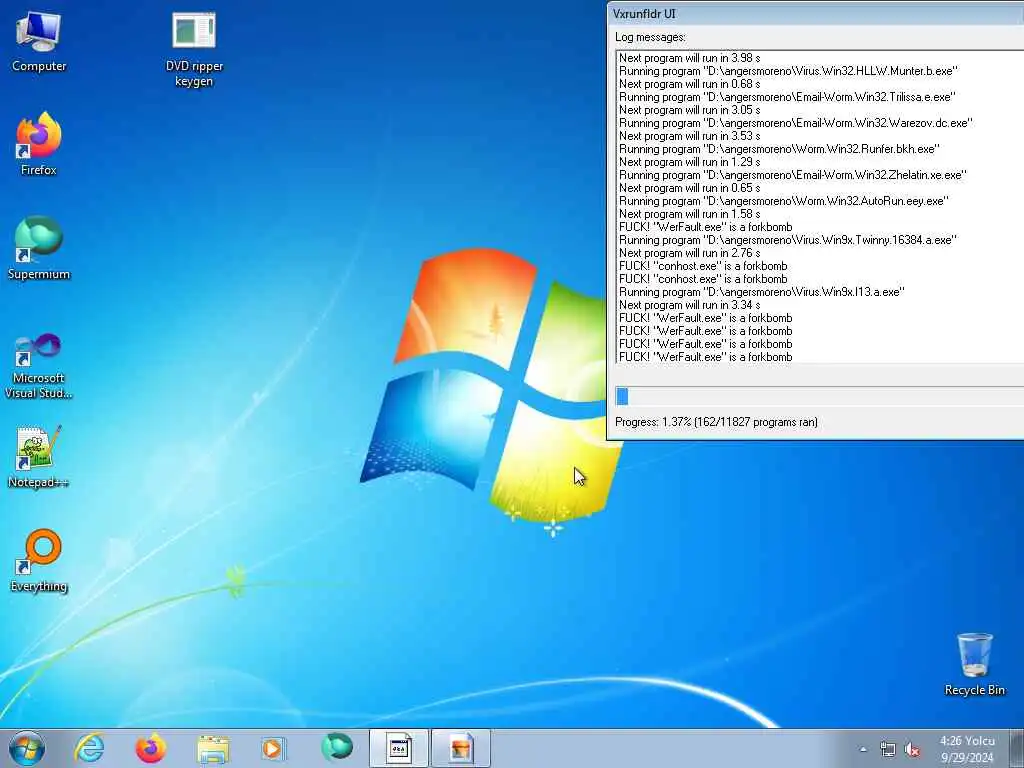Select the Notepad++ desktop shortcut
Image resolution: width=1024 pixels, height=768 pixels.
[x=39, y=456]
